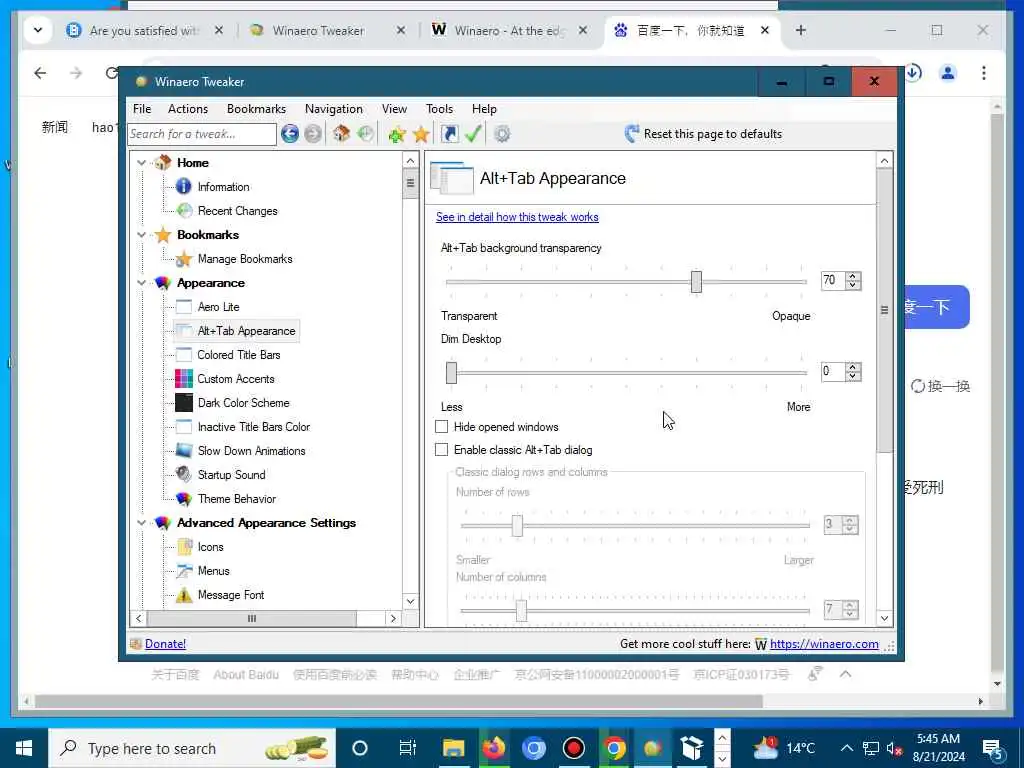Screen dimensions: 1024x768
Task: Open the File menu
Action: pyautogui.click(x=142, y=109)
